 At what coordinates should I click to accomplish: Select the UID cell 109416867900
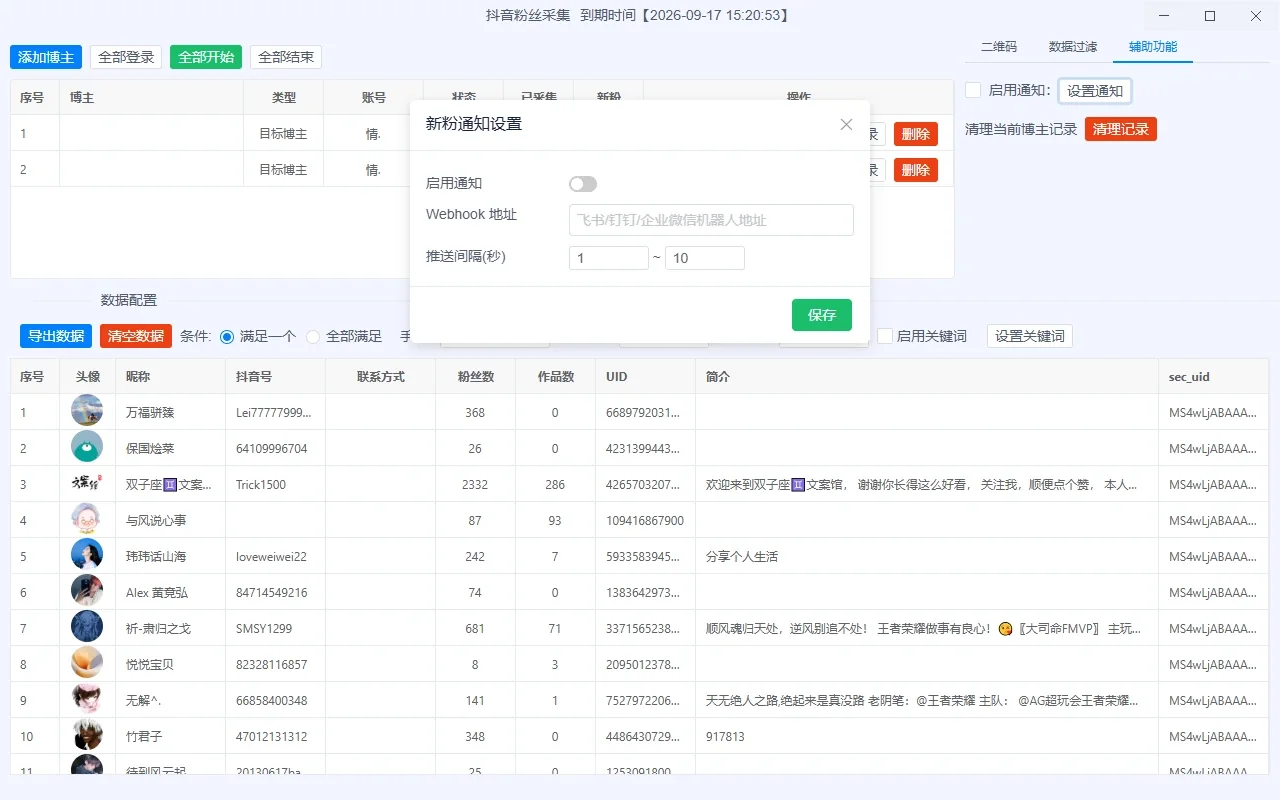tap(645, 521)
